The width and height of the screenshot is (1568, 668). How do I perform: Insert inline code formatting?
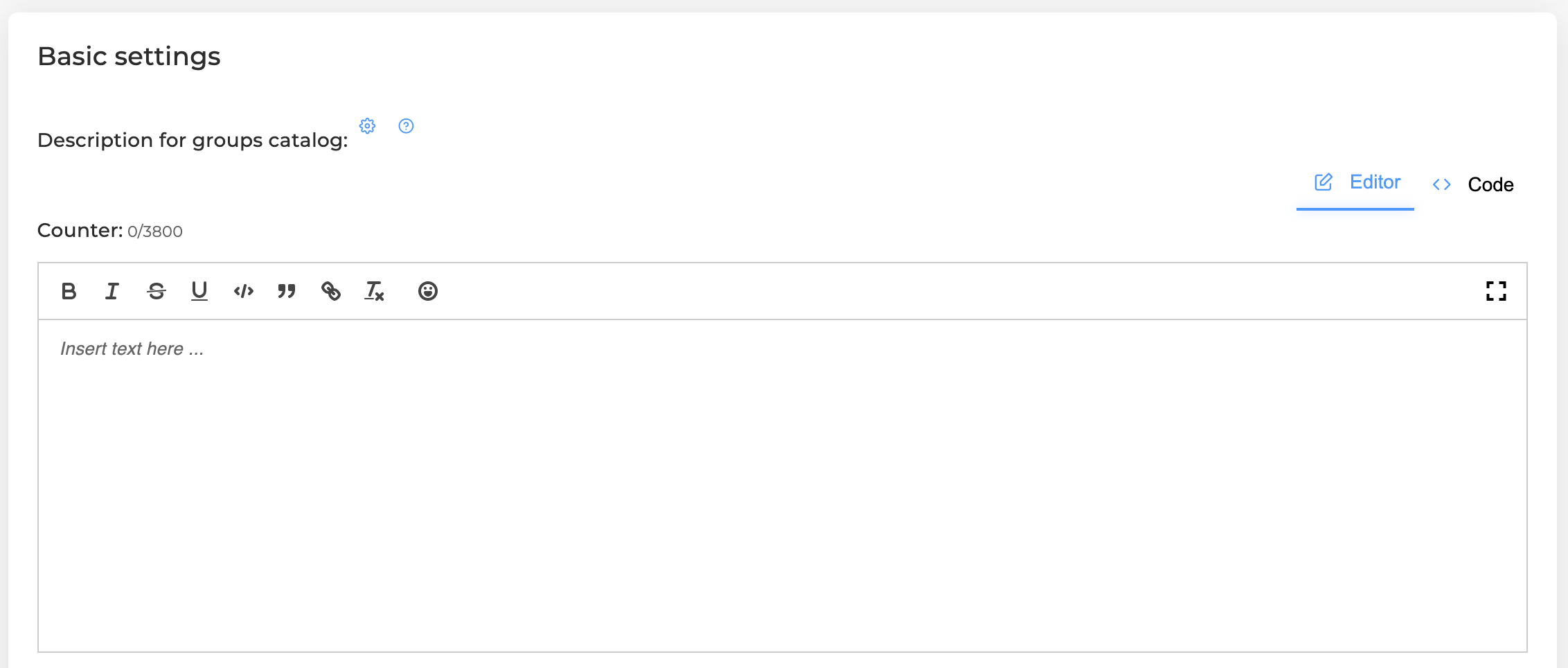click(x=244, y=291)
